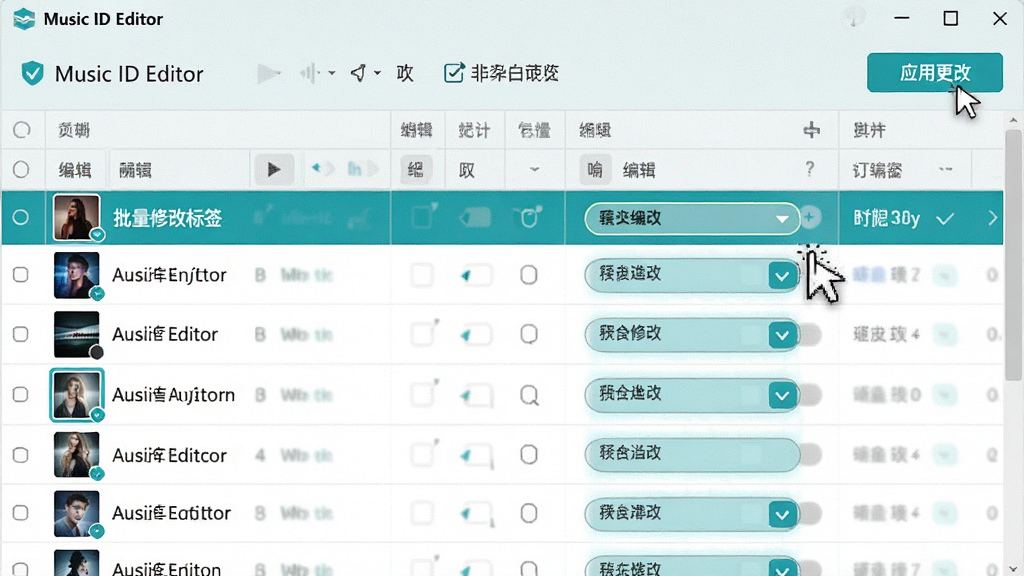The width and height of the screenshot is (1024, 576).
Task: Click the Ausi库Editor album thumbnail
Action: pos(76,334)
